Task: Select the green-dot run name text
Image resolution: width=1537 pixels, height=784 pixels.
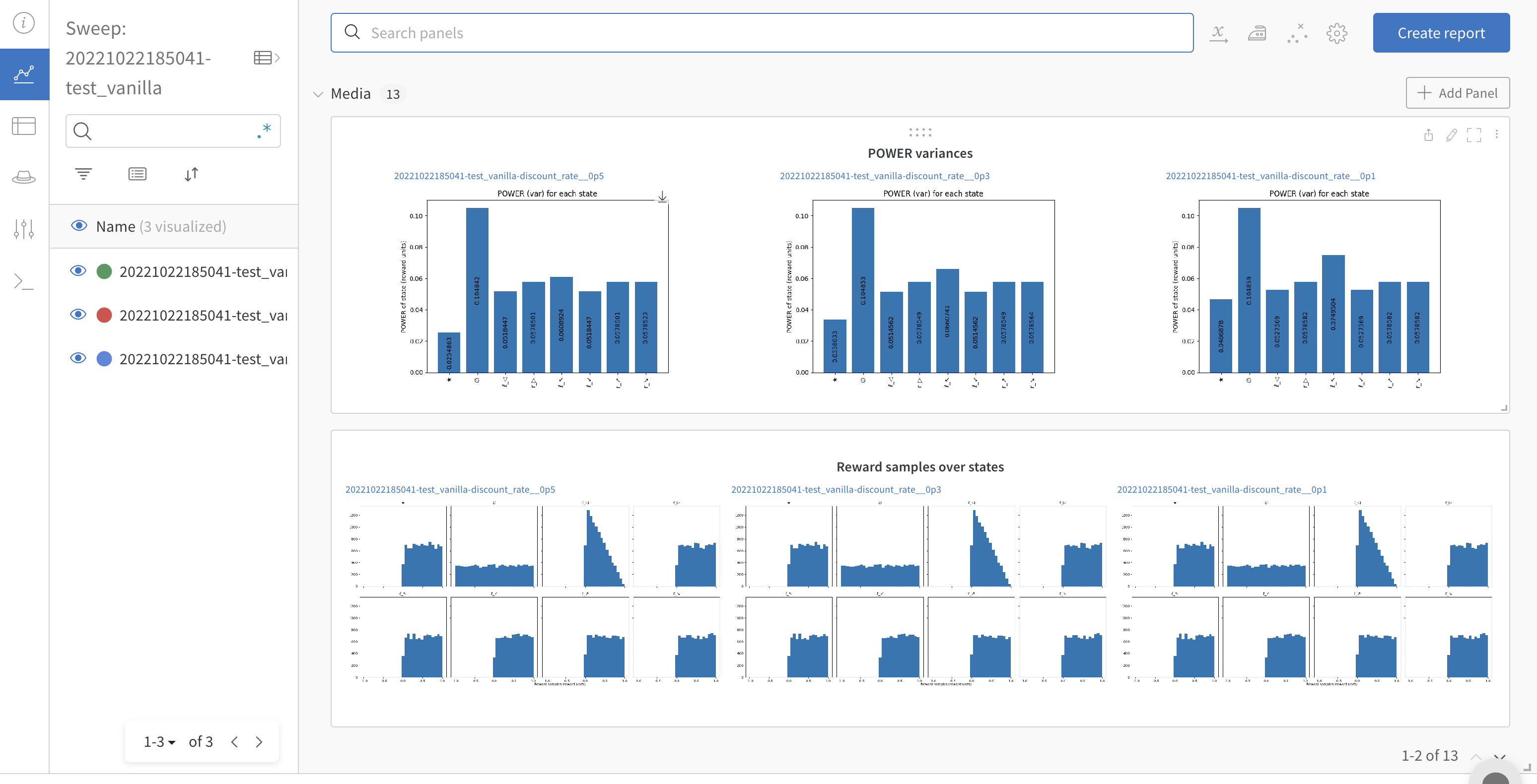Action: pos(203,271)
